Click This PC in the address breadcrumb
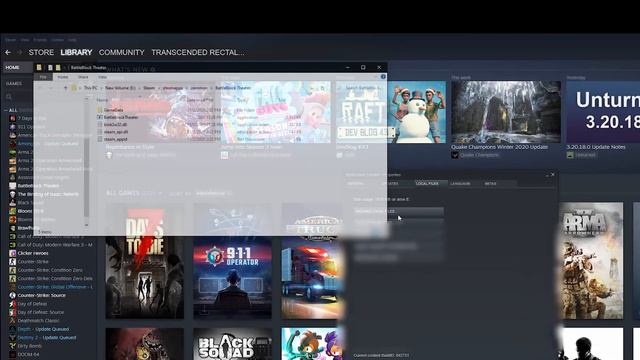640x360 pixels. pyautogui.click(x=91, y=88)
